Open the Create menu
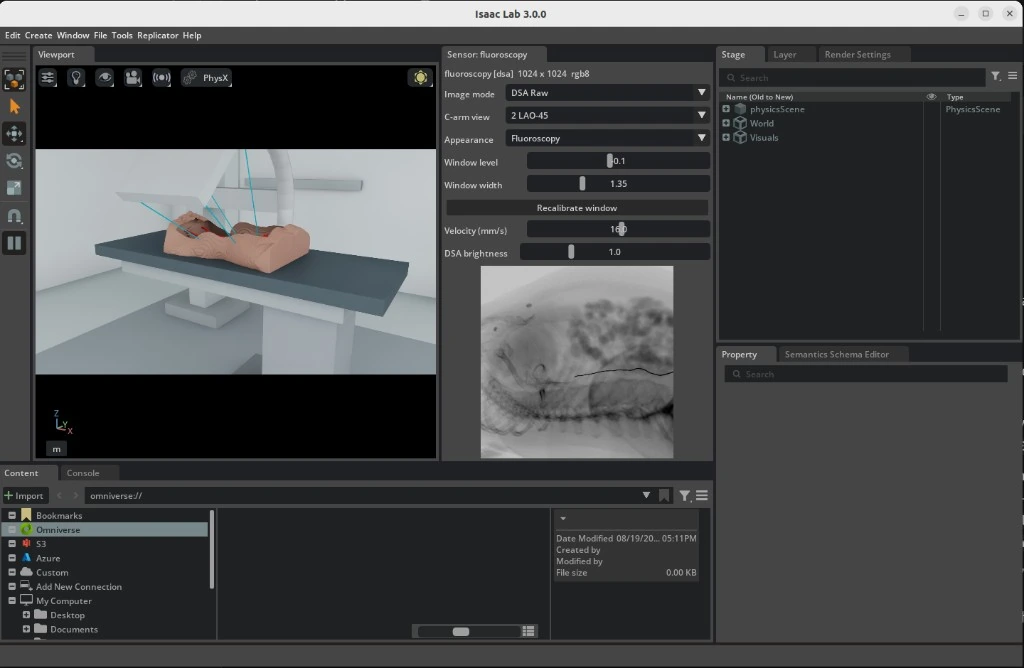 [39, 35]
